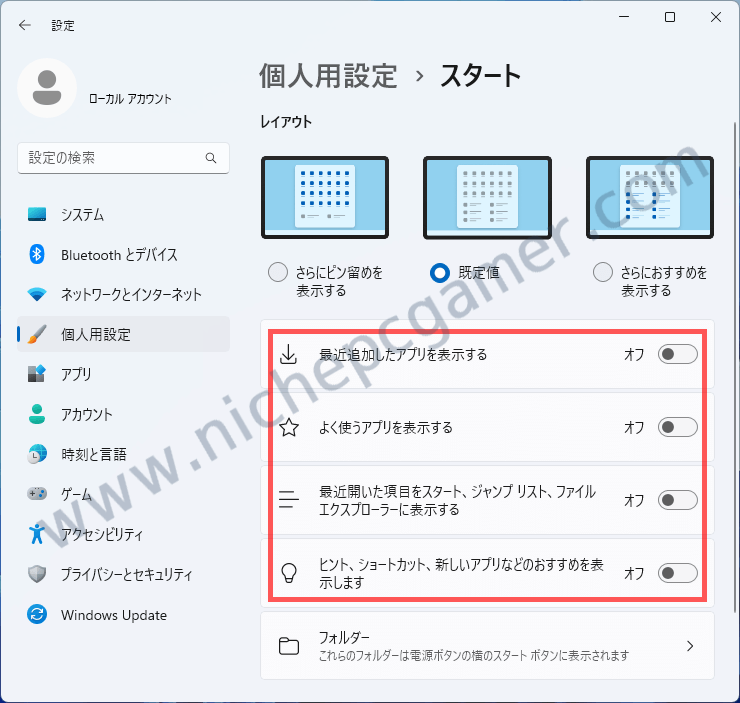
Task: Open アプリ settings category
Action: coord(123,374)
